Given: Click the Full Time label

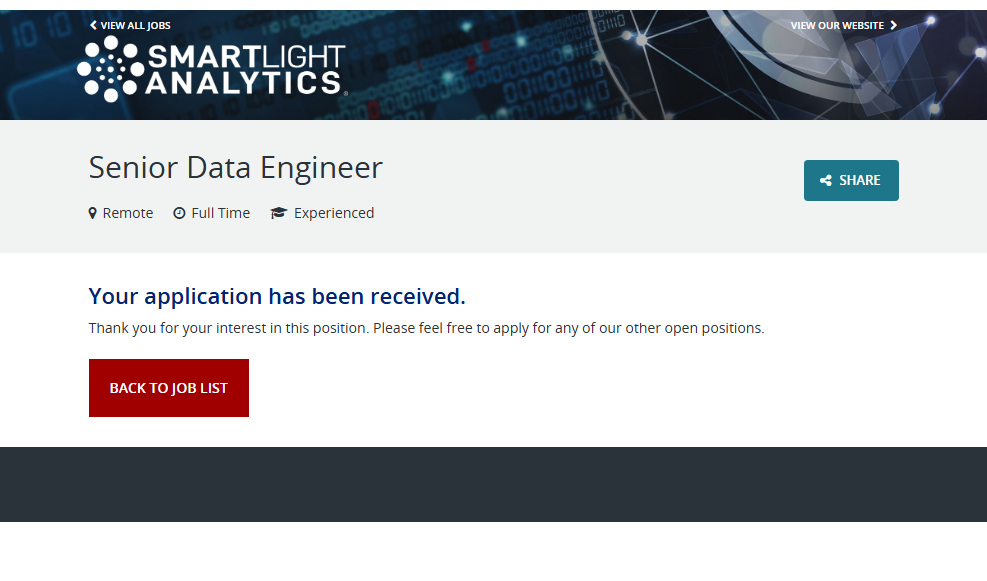Looking at the screenshot, I should point(221,213).
